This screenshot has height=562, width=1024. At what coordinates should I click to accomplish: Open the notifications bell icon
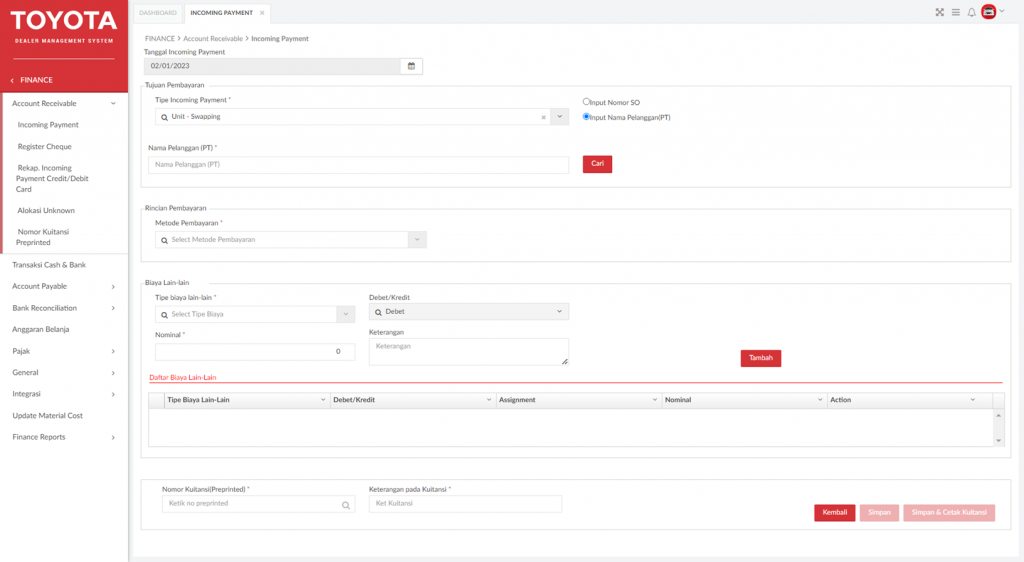pyautogui.click(x=972, y=12)
